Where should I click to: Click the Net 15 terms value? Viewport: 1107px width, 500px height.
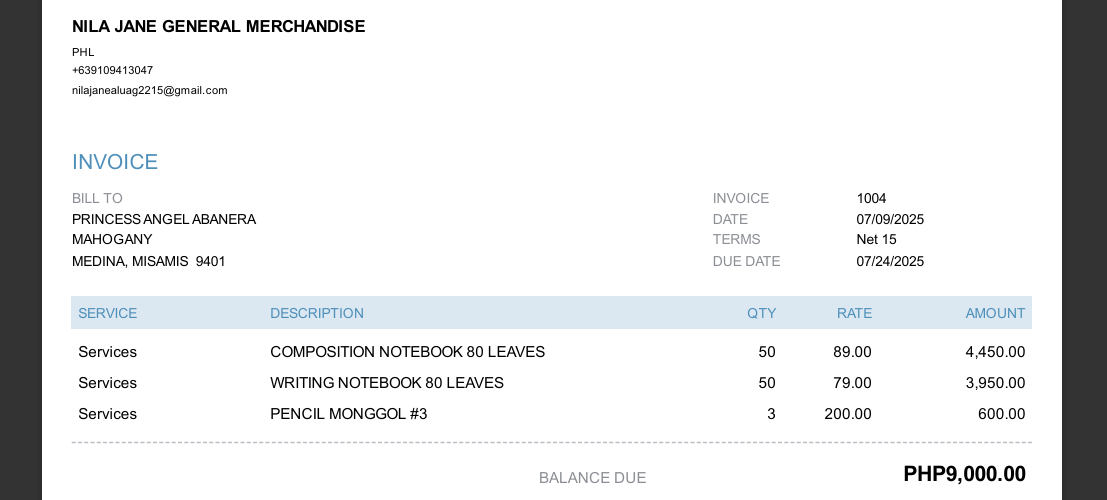click(x=876, y=239)
